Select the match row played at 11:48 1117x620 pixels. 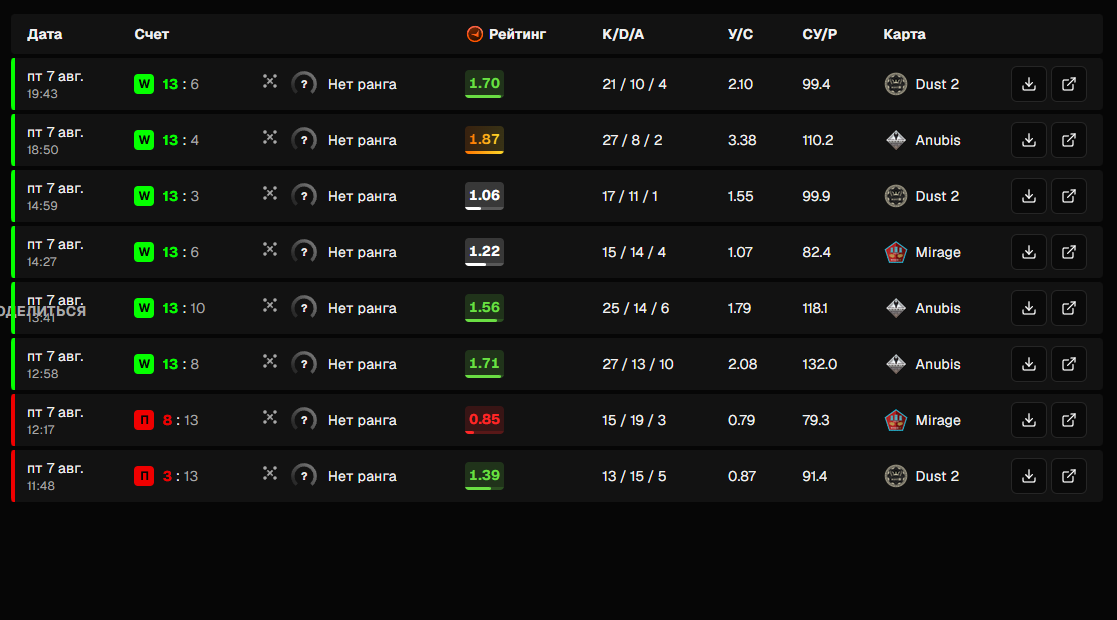(x=557, y=476)
